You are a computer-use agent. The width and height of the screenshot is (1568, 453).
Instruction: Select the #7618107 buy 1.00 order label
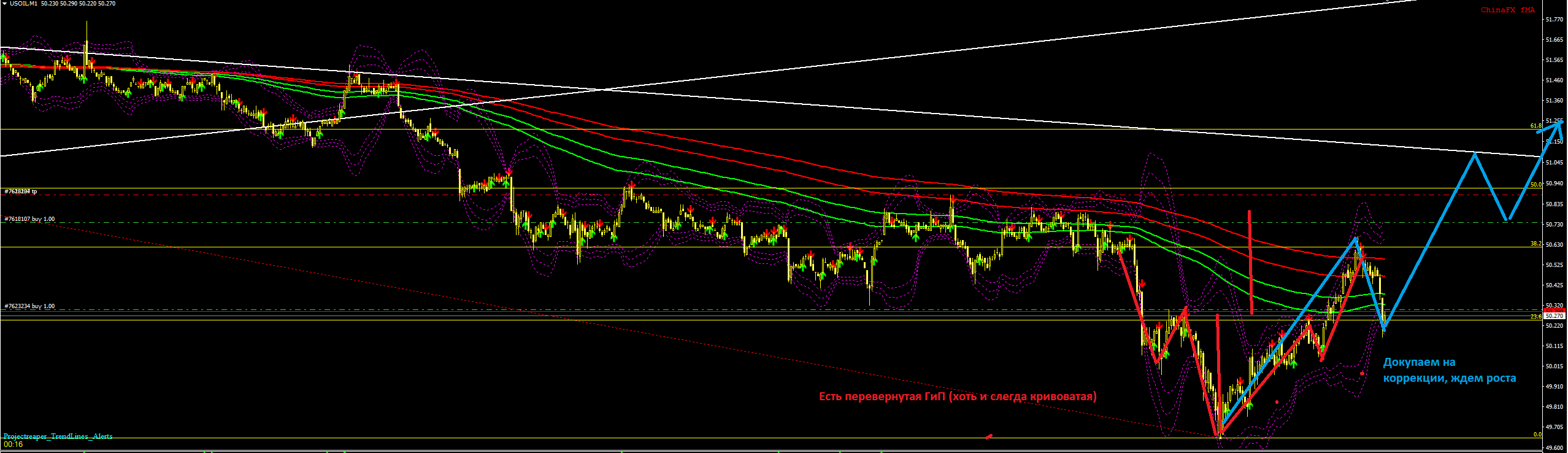29,219
